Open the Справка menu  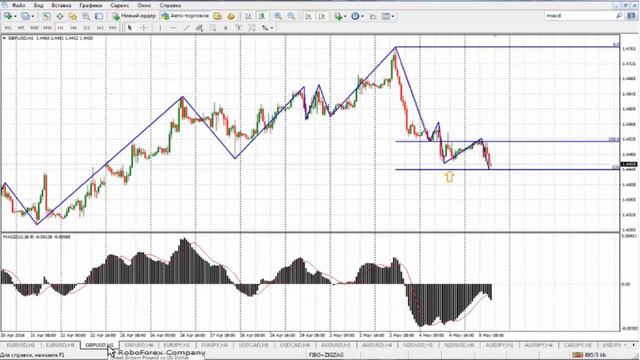[170, 5]
